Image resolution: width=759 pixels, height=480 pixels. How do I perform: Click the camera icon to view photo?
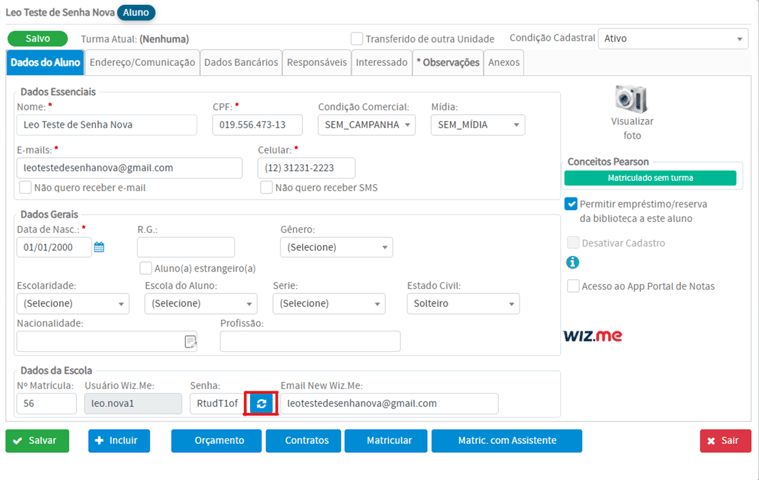631,98
